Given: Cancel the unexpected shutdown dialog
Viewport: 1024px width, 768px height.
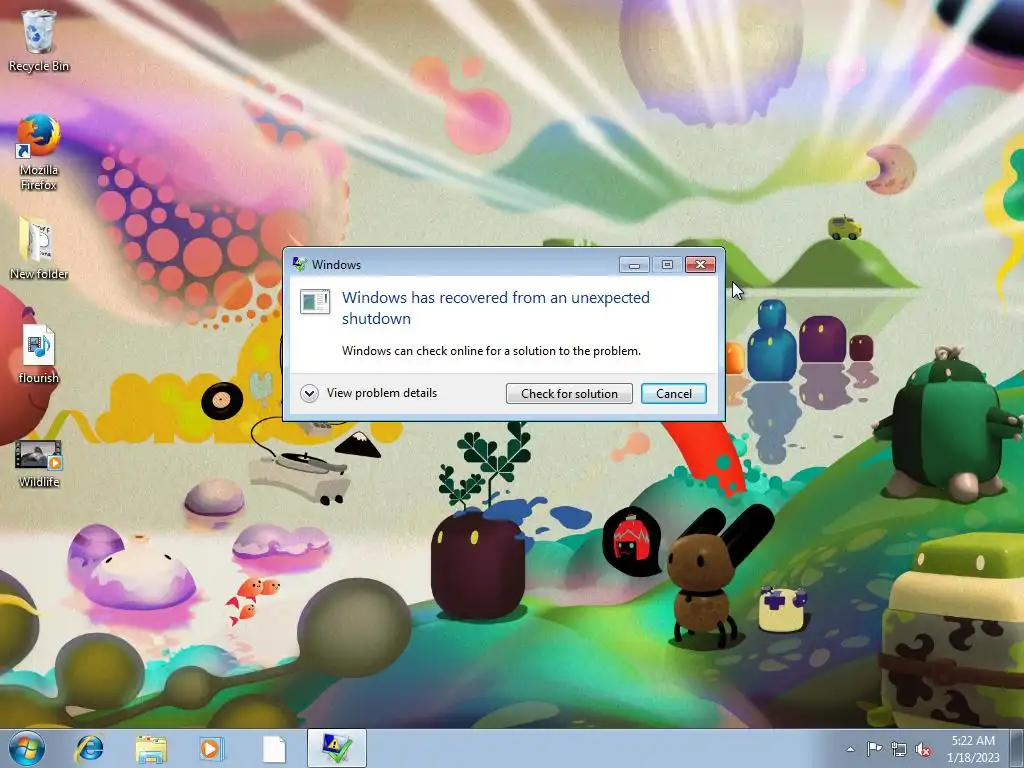Looking at the screenshot, I should coord(673,393).
